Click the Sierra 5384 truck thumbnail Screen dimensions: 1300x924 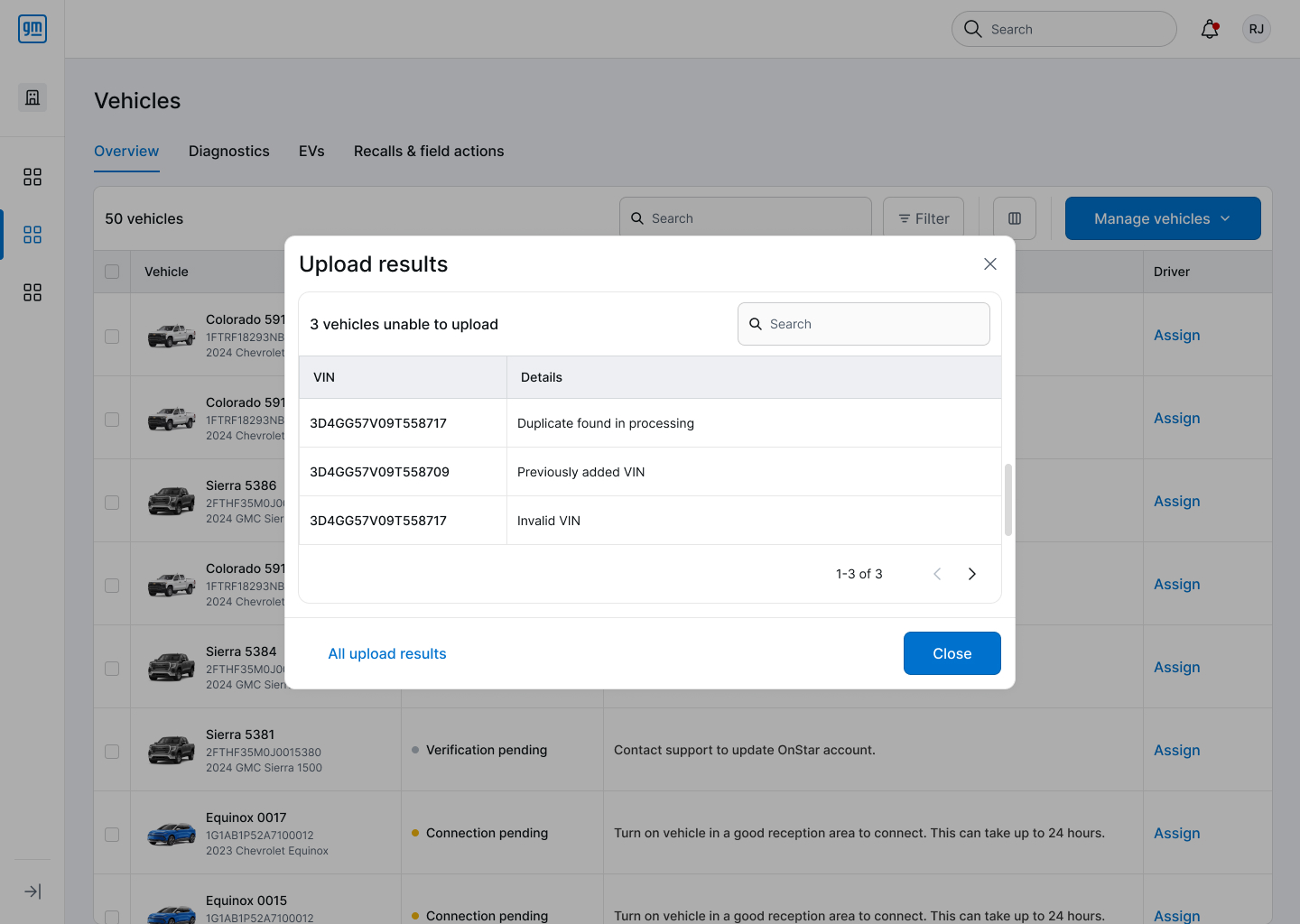[172, 667]
